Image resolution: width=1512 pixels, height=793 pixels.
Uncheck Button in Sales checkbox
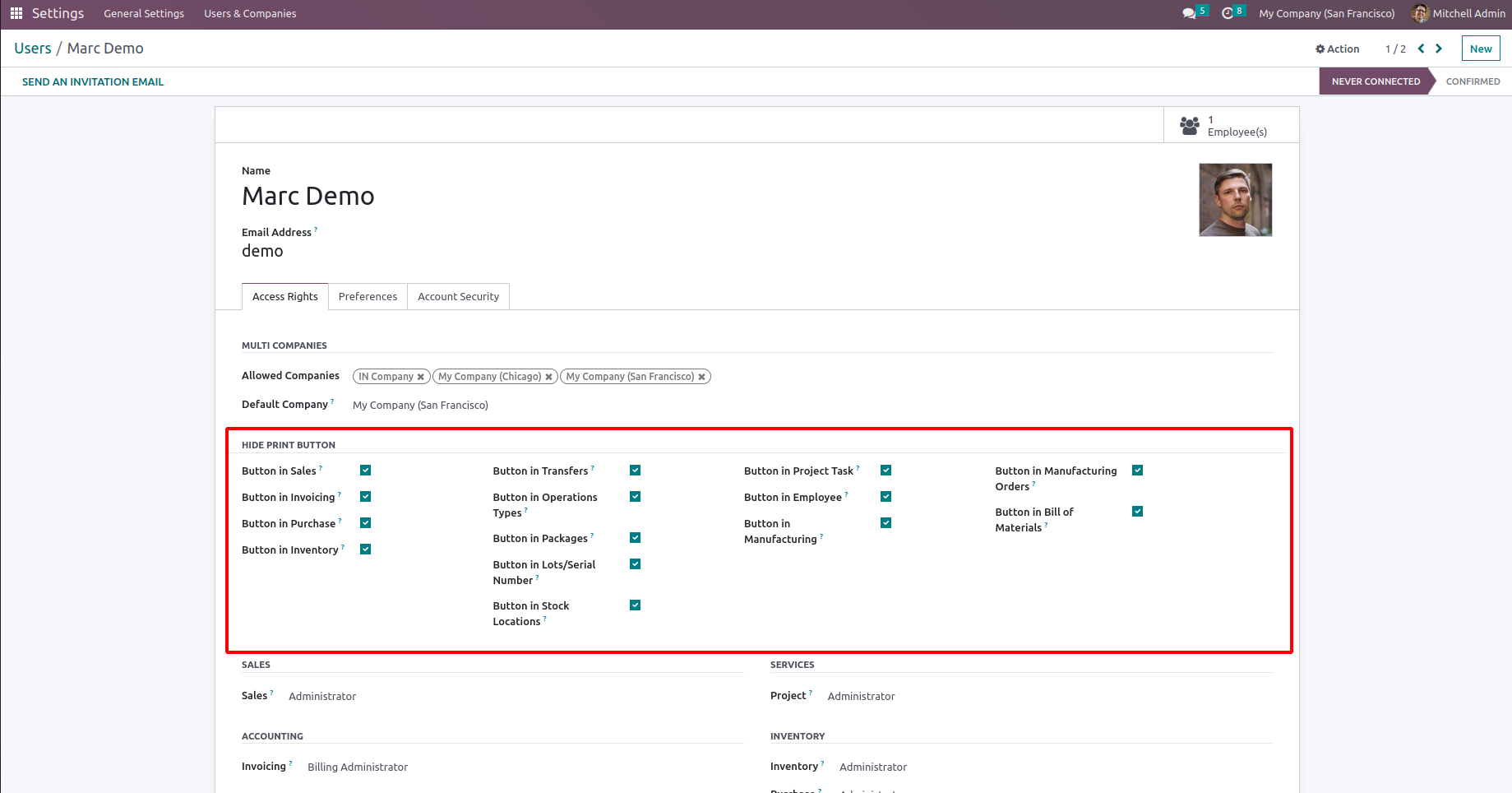(x=366, y=471)
